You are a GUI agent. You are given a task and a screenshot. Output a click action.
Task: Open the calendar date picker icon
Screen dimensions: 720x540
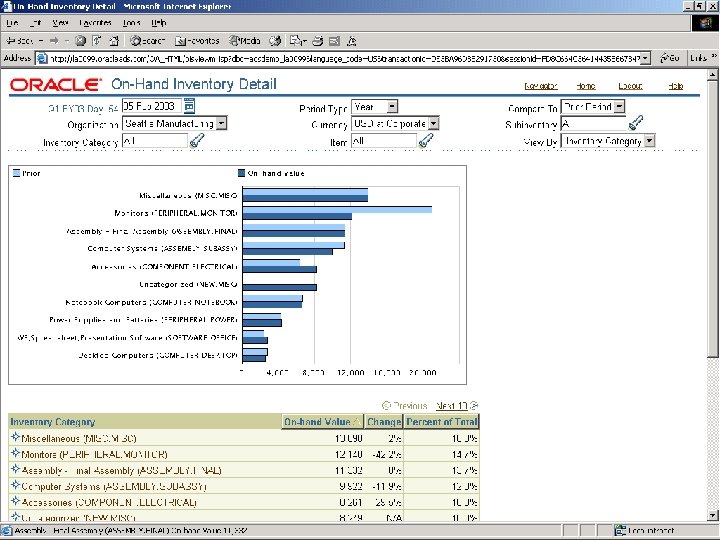[x=189, y=105]
